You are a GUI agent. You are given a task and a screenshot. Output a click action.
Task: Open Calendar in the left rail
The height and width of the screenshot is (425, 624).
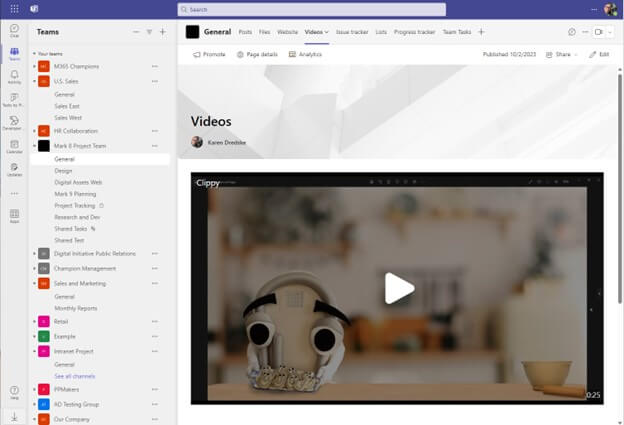click(14, 146)
